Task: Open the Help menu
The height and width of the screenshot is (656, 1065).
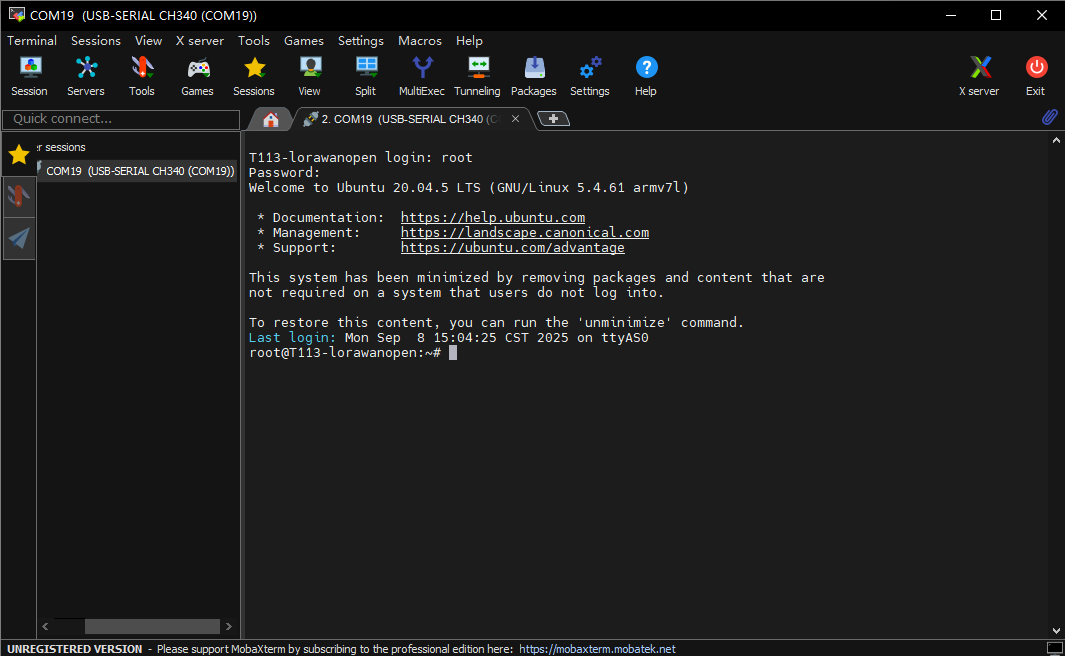Action: 469,41
